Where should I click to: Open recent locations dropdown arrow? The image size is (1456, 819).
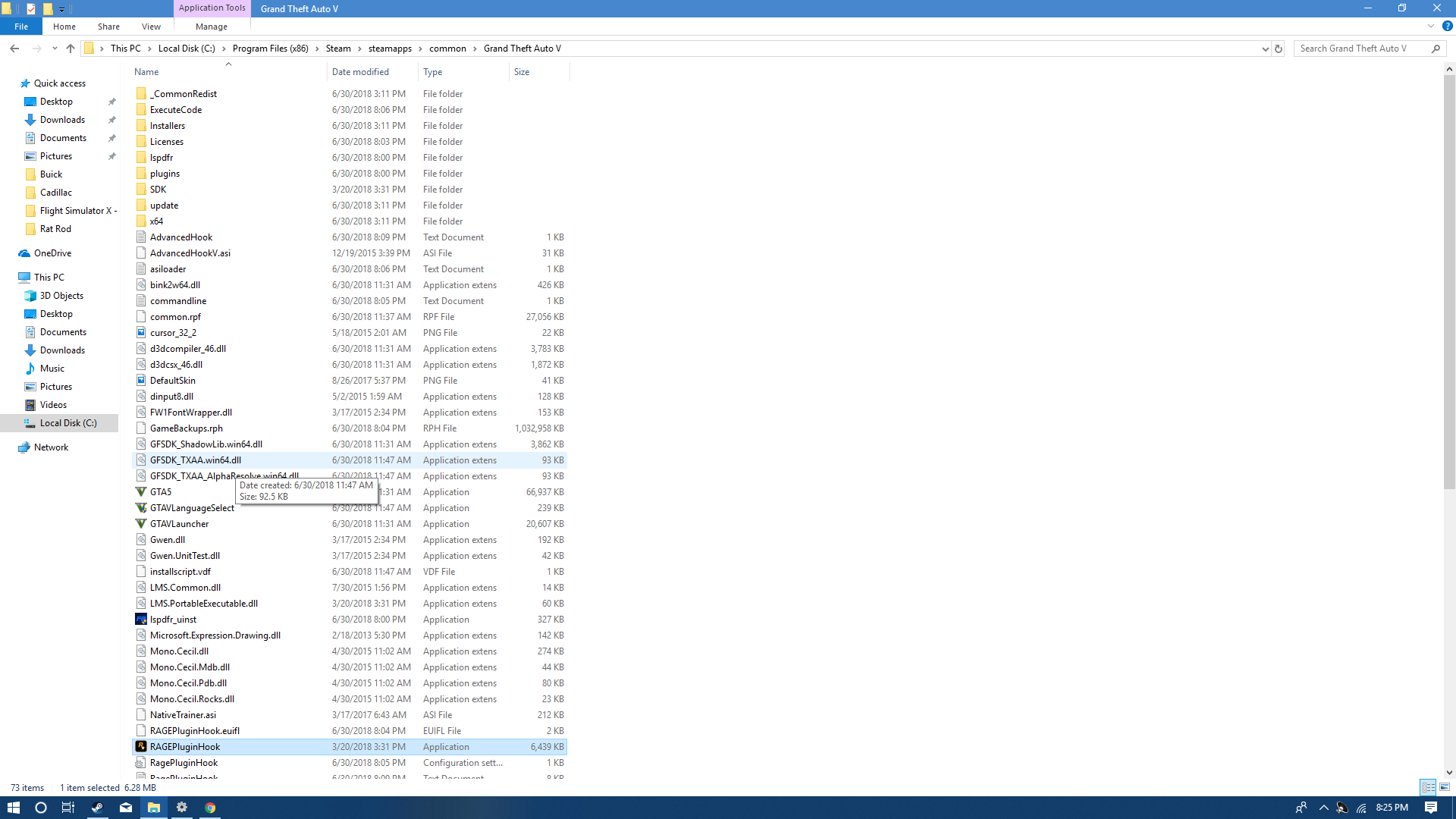55,49
